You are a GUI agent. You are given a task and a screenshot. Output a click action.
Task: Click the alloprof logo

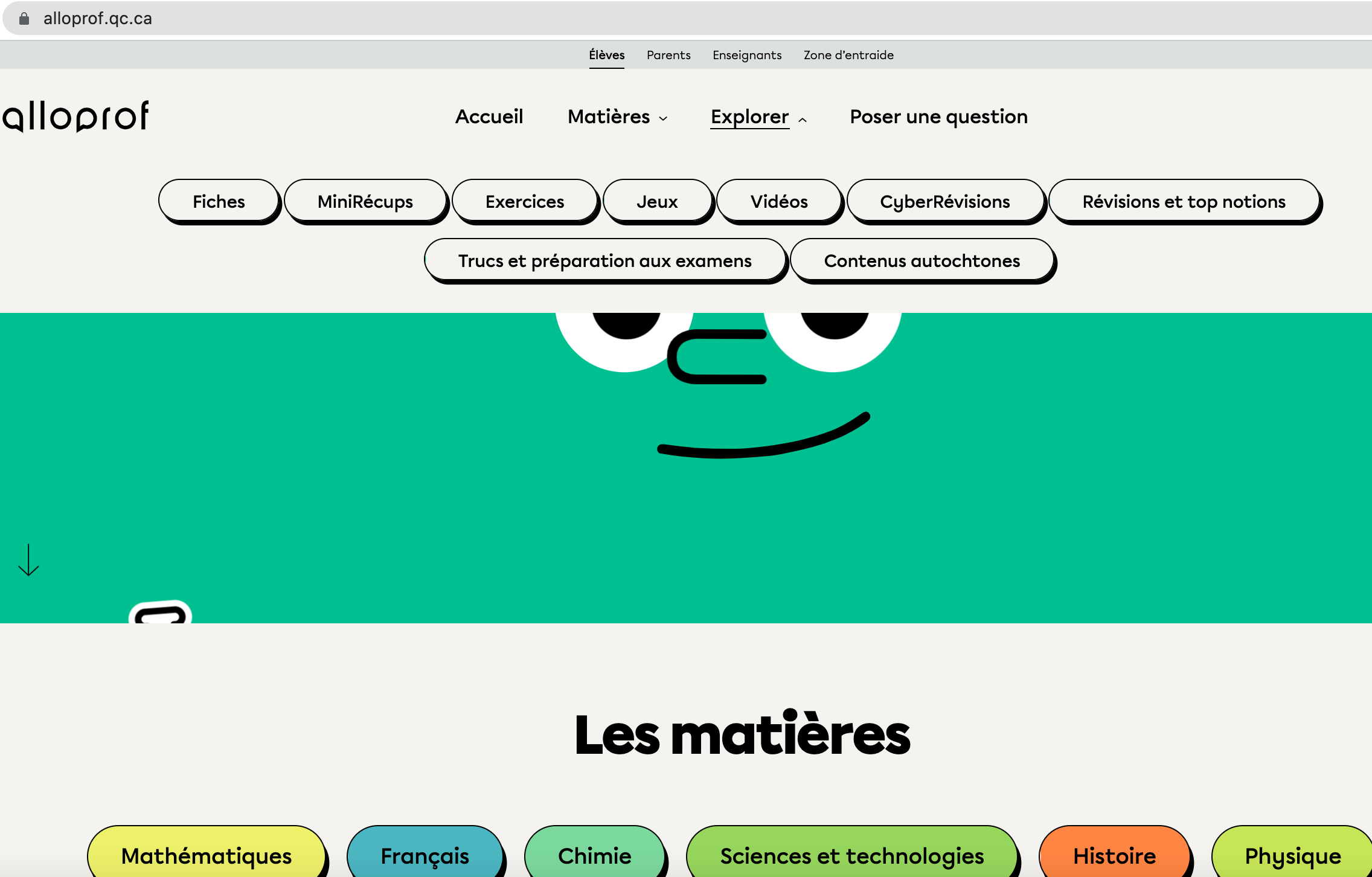point(76,116)
